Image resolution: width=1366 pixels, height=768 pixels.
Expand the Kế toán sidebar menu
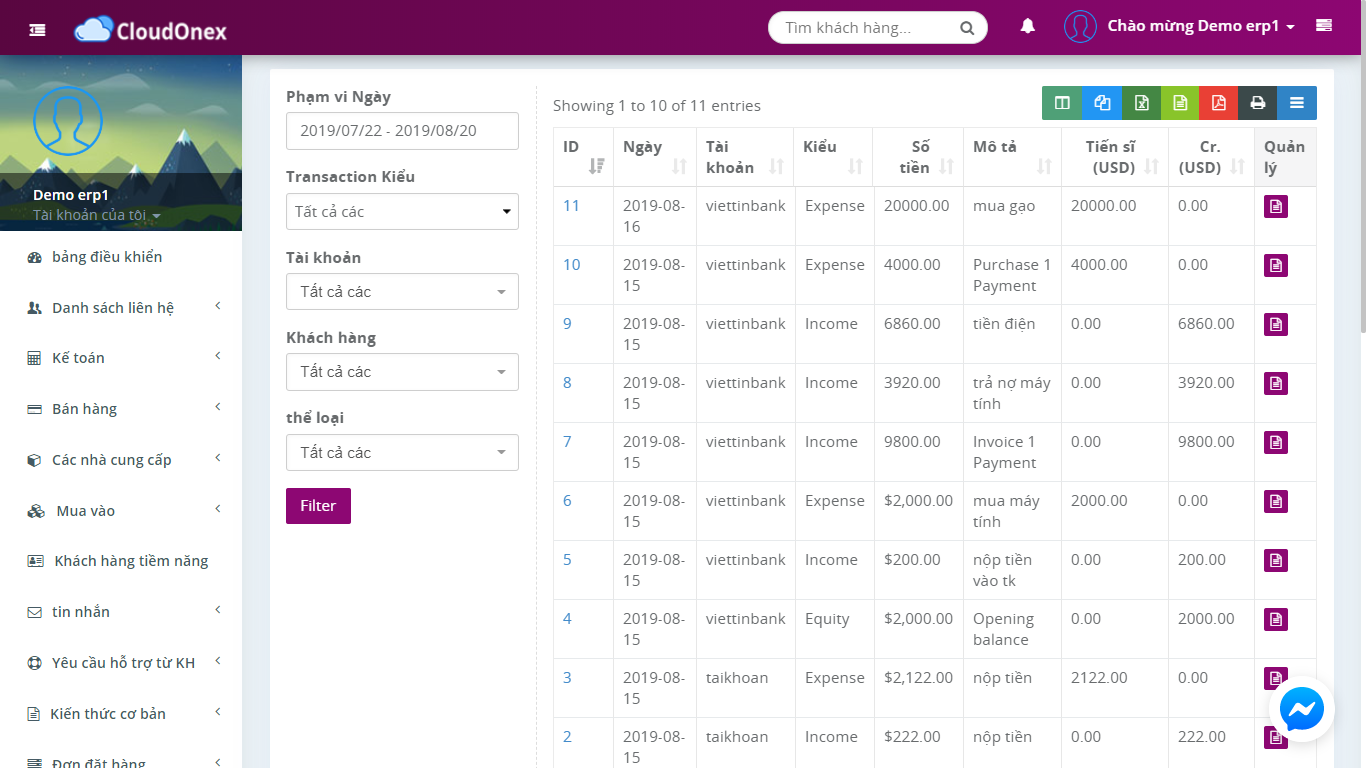[x=121, y=358]
